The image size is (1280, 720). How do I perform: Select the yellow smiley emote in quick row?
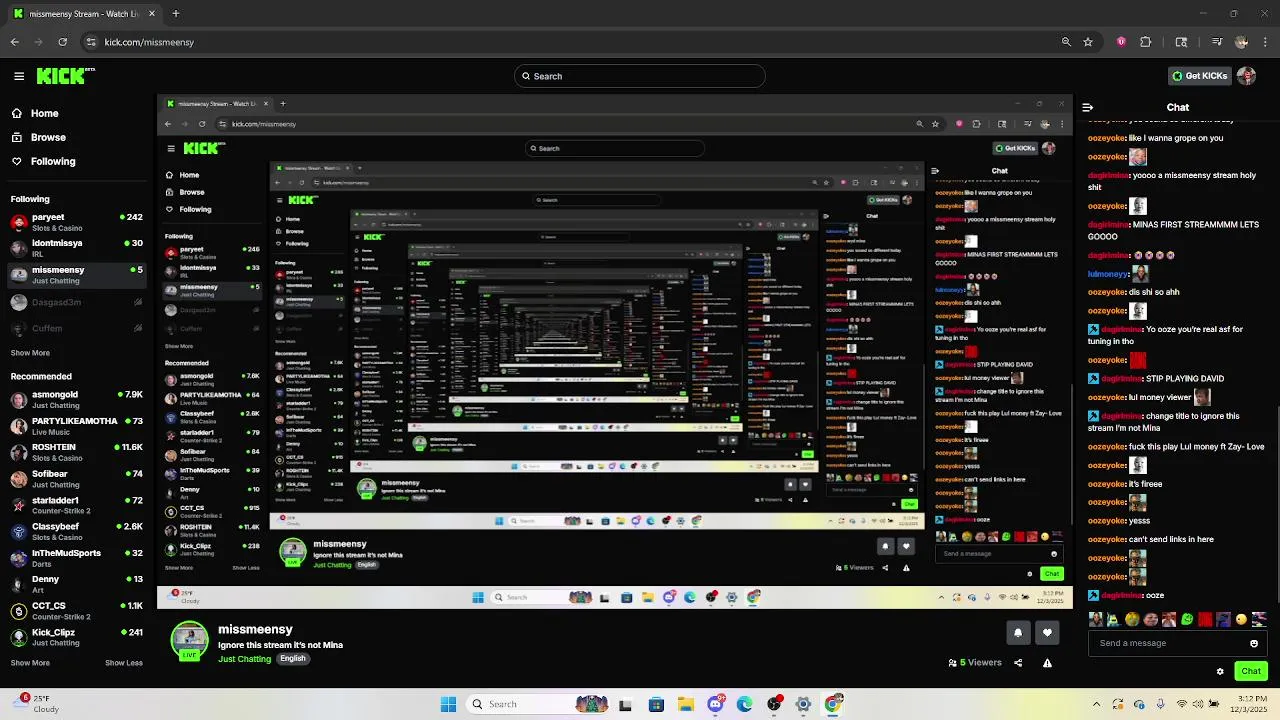click(1241, 620)
